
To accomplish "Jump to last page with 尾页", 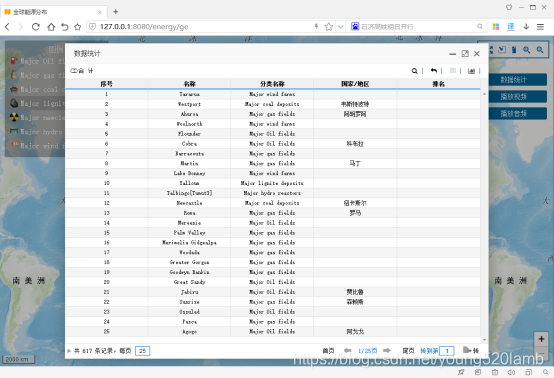I will click(408, 351).
